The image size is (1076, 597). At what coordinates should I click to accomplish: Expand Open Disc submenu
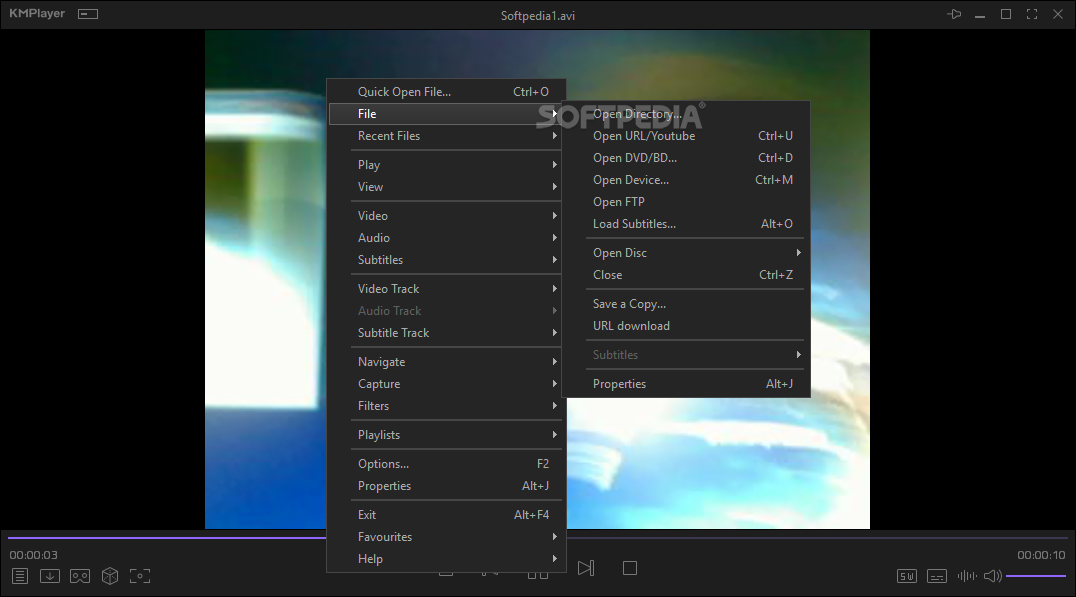click(x=686, y=253)
